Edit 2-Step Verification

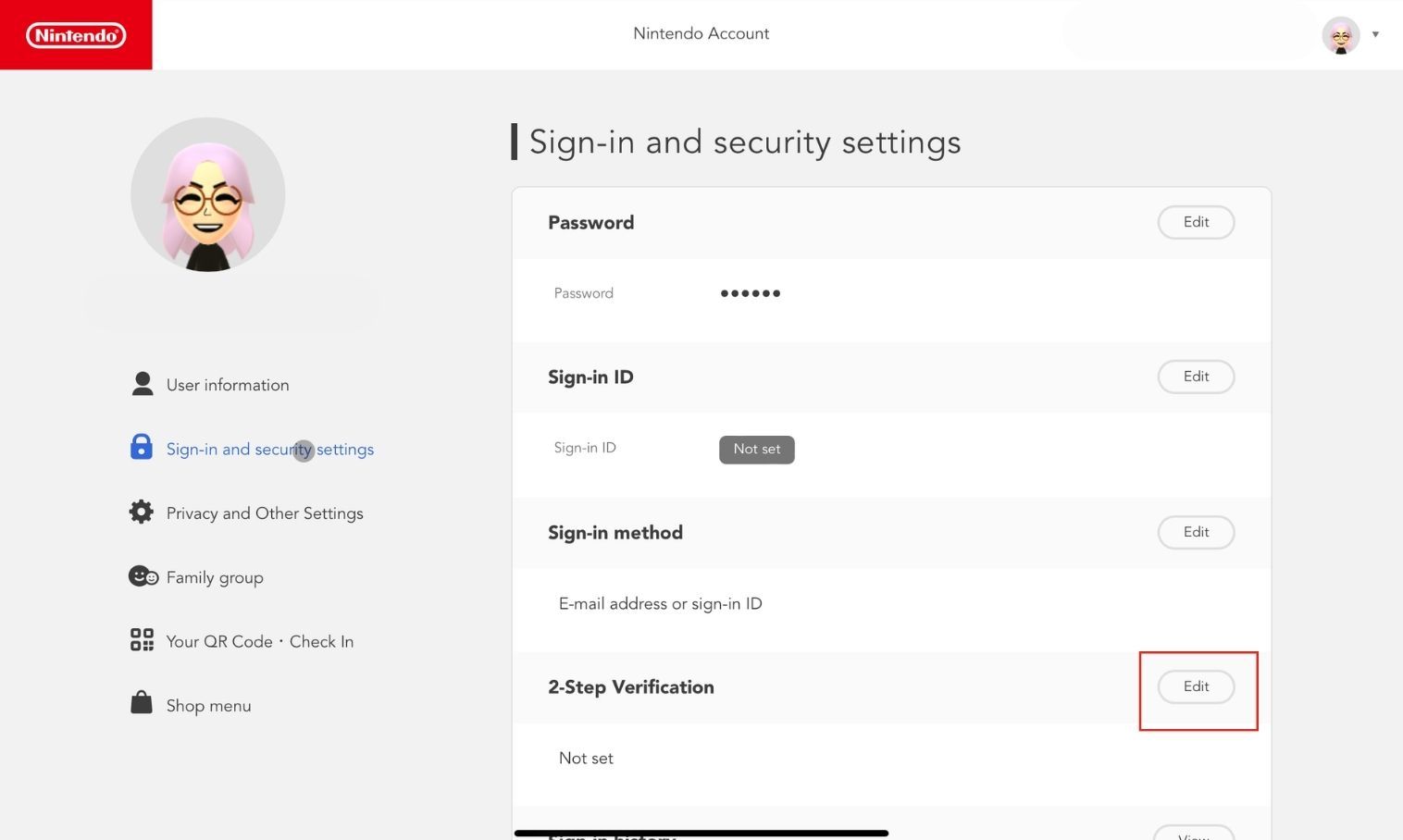pyautogui.click(x=1196, y=686)
